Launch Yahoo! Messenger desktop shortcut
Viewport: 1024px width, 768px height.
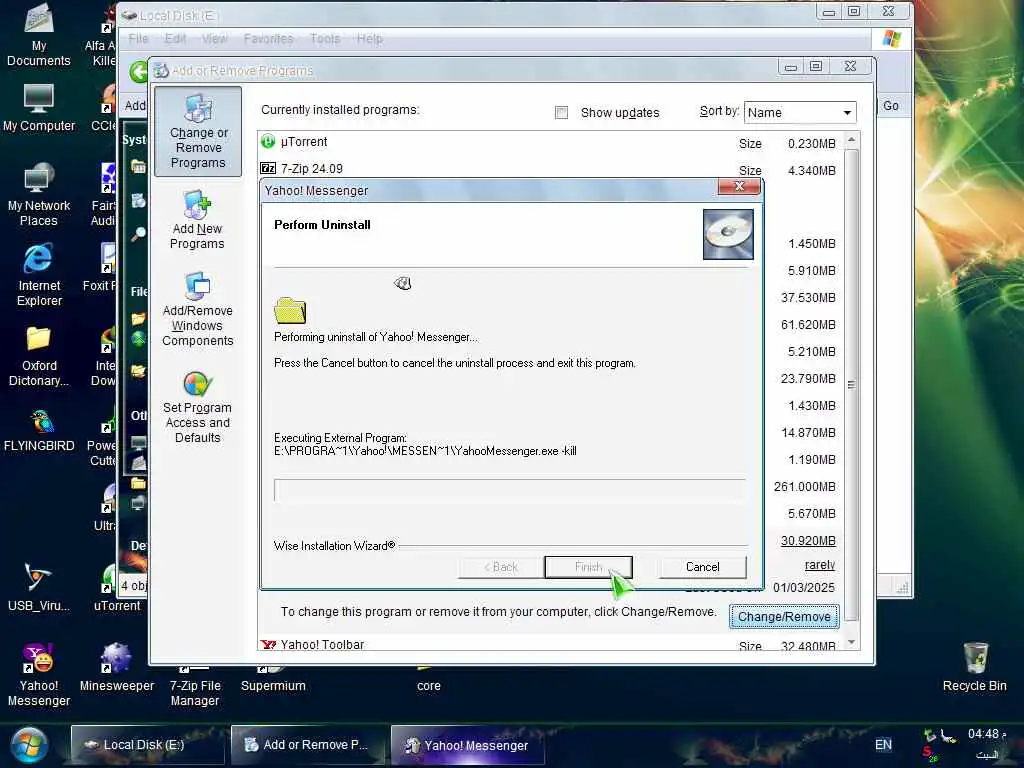coord(39,675)
